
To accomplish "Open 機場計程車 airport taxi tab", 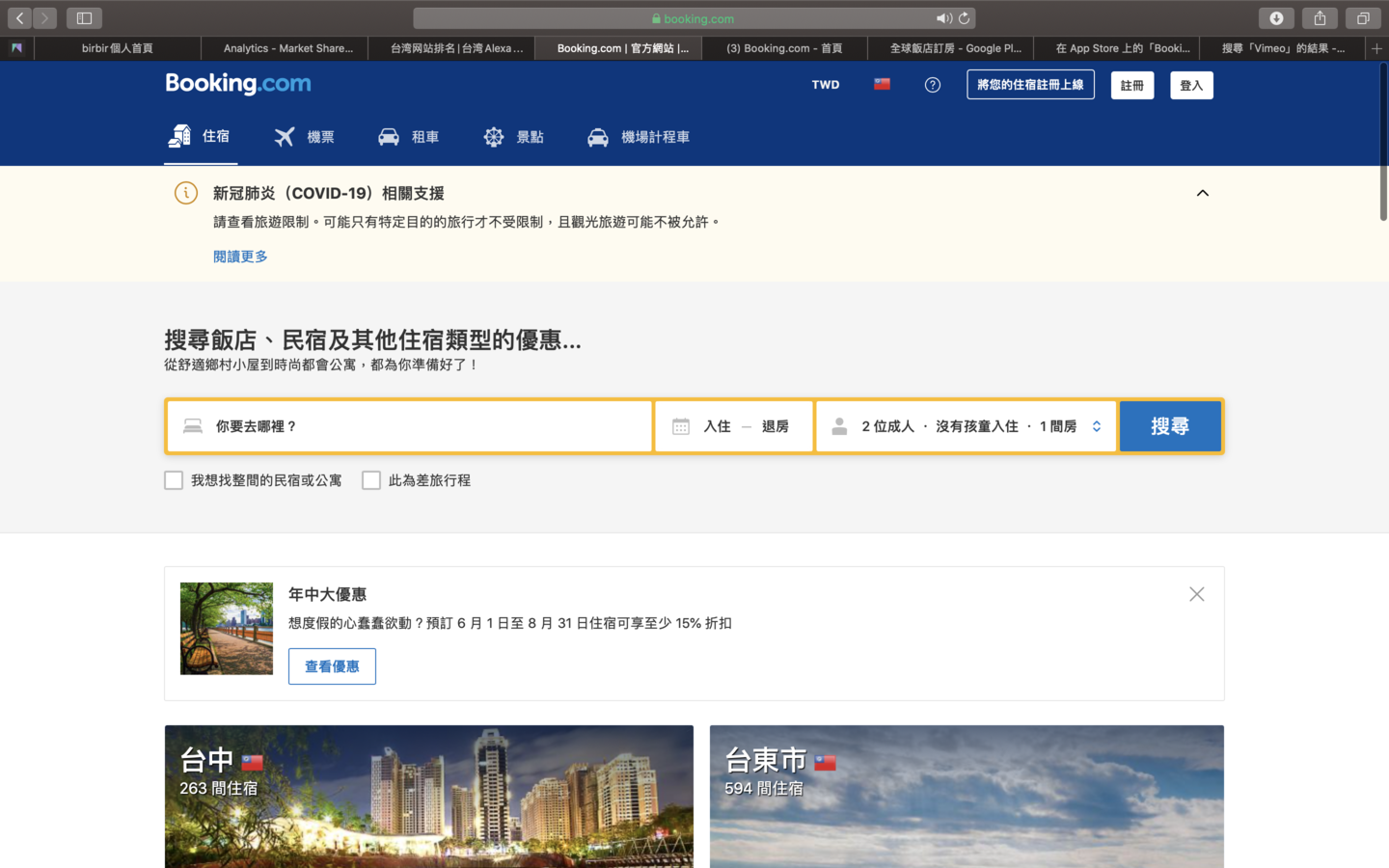I will click(639, 137).
